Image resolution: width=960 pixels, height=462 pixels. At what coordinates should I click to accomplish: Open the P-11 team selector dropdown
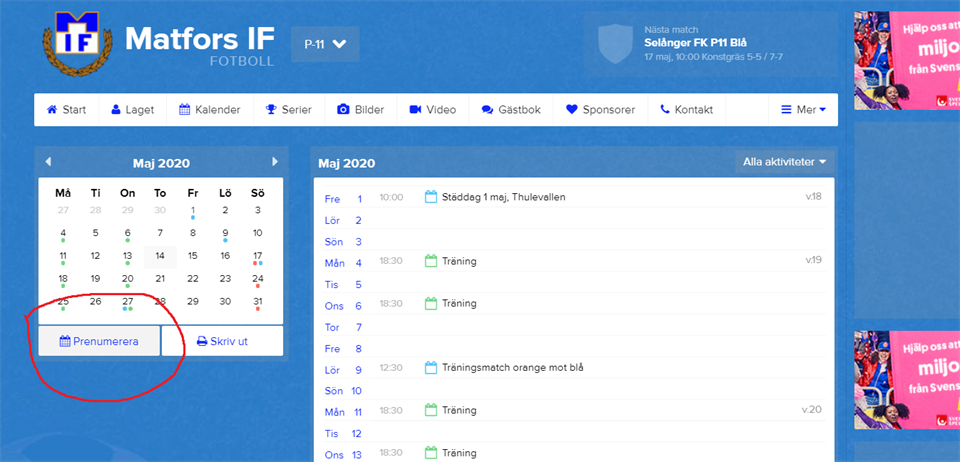[325, 44]
